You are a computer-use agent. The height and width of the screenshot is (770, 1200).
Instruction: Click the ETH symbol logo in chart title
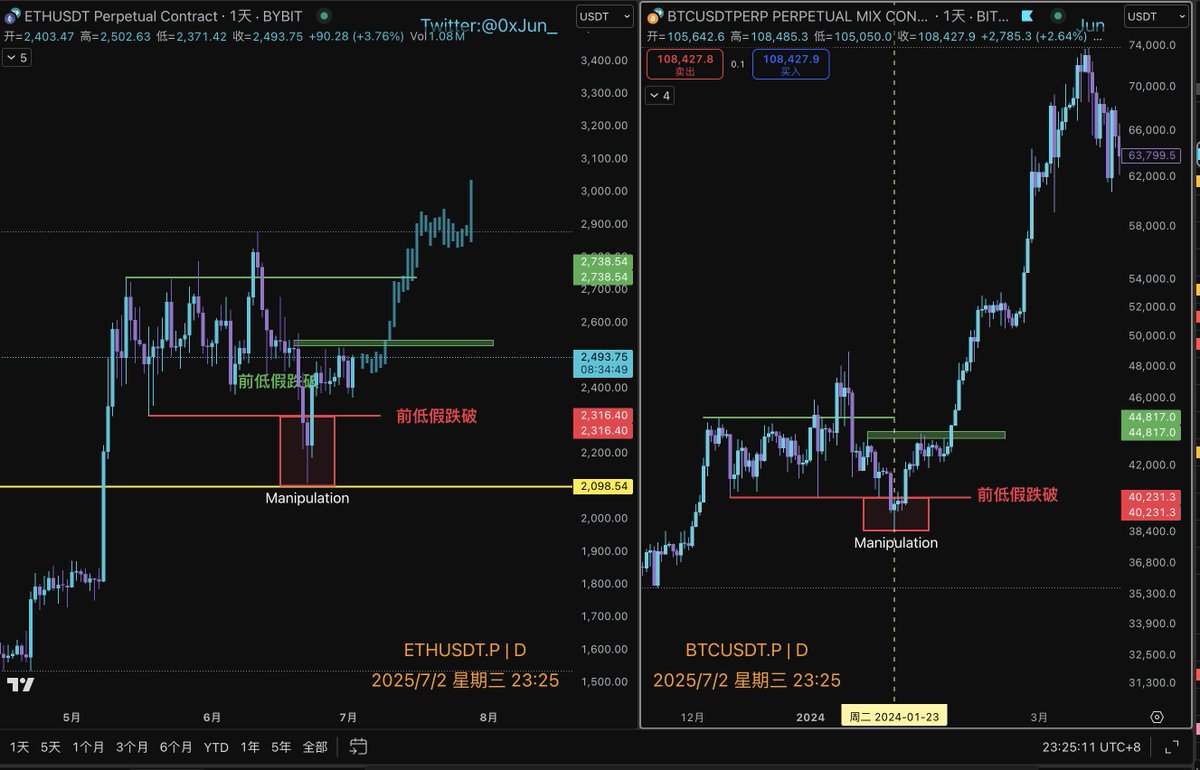pos(12,16)
